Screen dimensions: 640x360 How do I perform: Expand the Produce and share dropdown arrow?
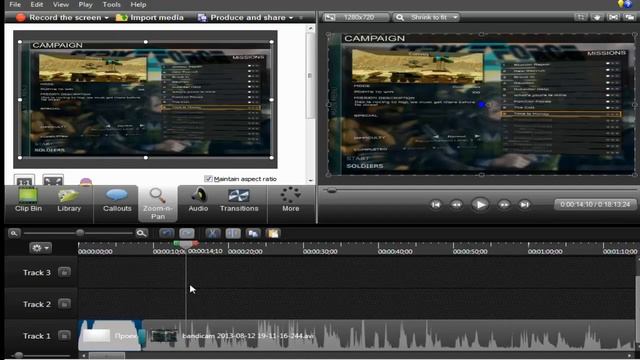(x=291, y=18)
